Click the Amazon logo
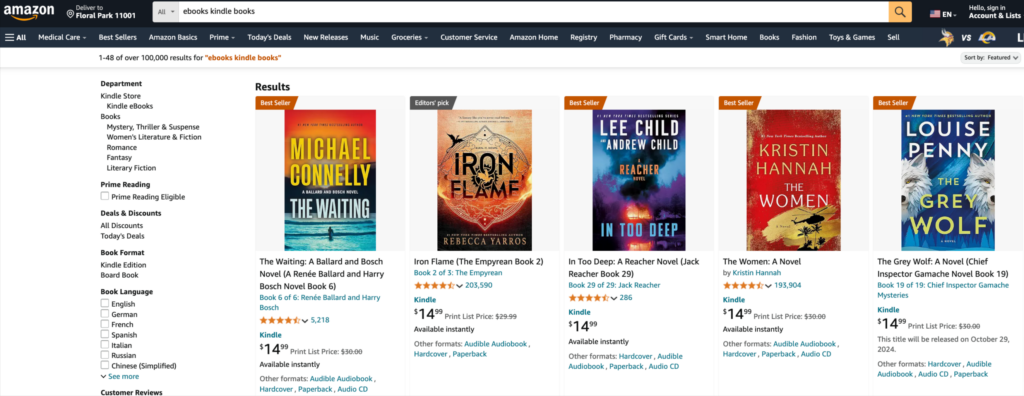Screen dimensions: 1024x396 [27, 12]
